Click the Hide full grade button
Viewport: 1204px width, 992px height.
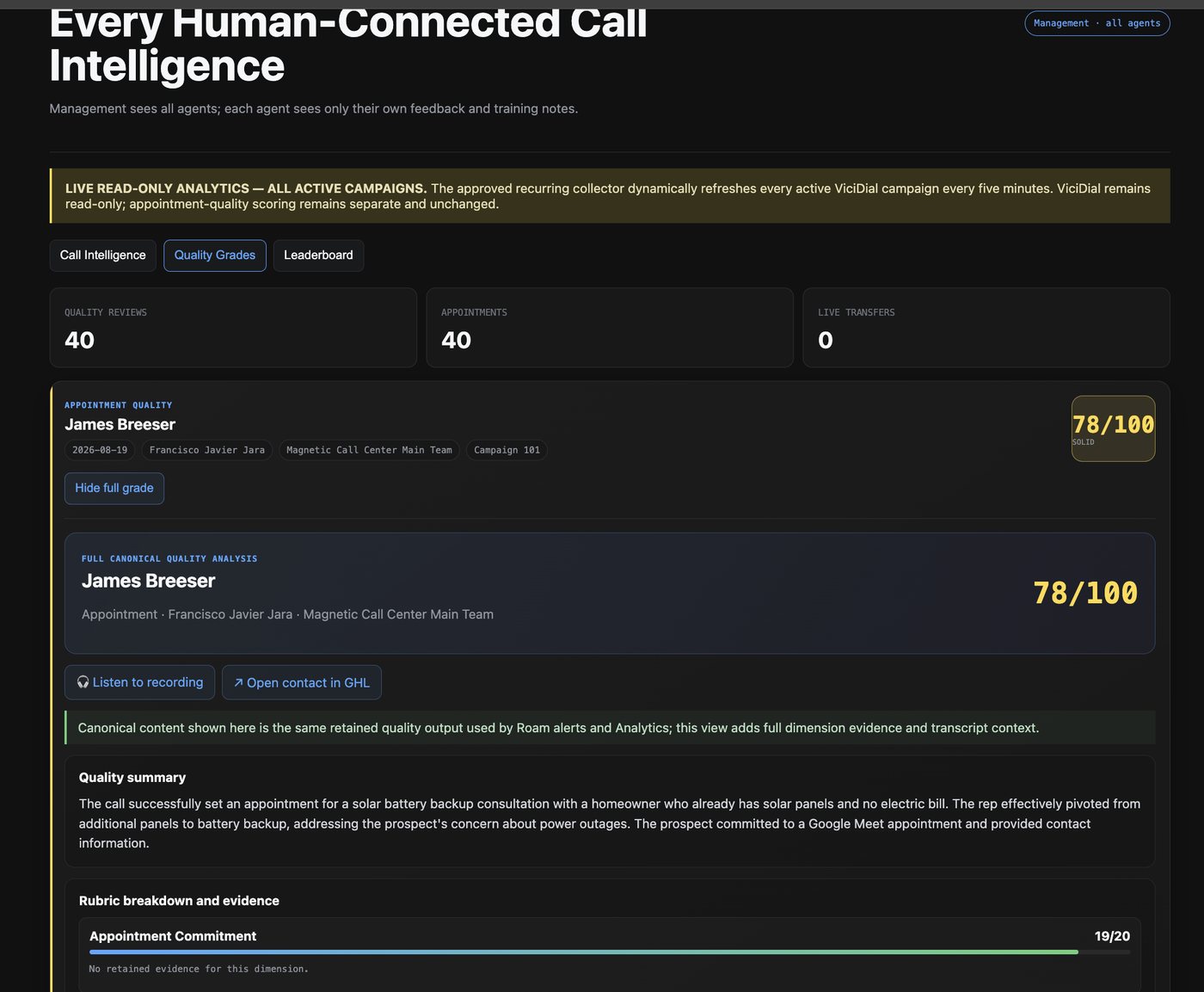[114, 489]
